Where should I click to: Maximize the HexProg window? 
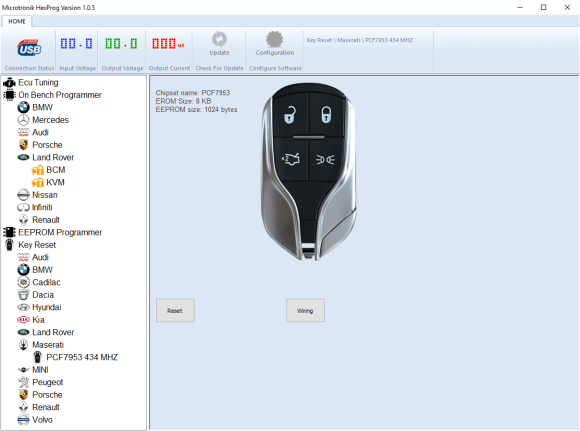point(543,7)
